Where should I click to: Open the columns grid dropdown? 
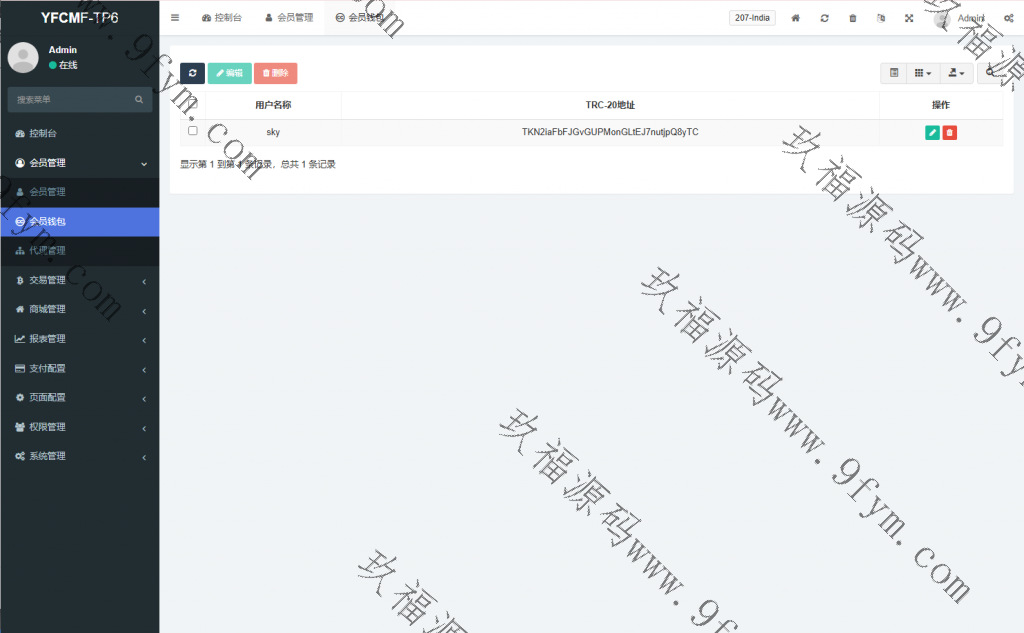(923, 73)
